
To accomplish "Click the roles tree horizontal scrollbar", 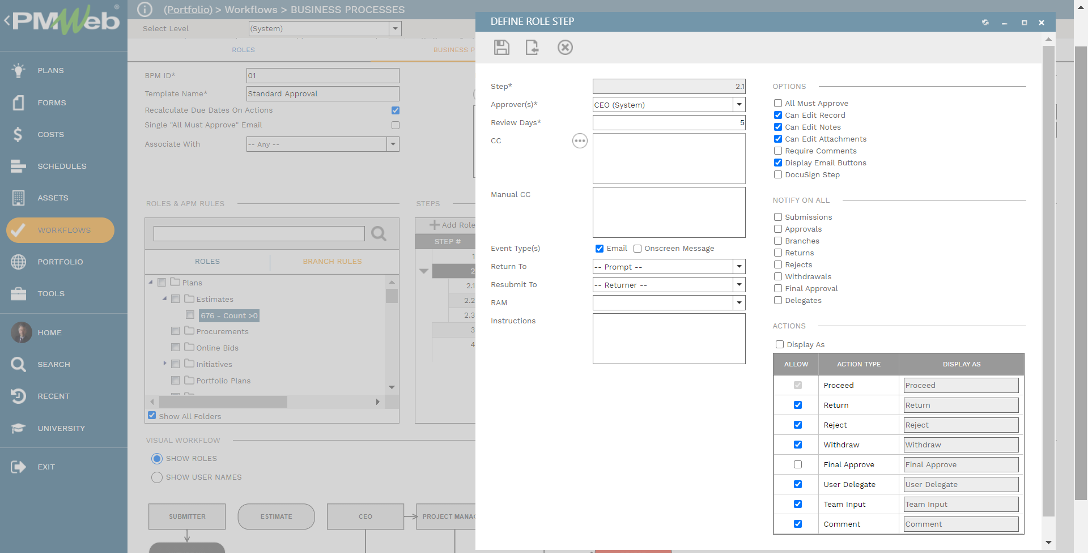I will [x=222, y=402].
